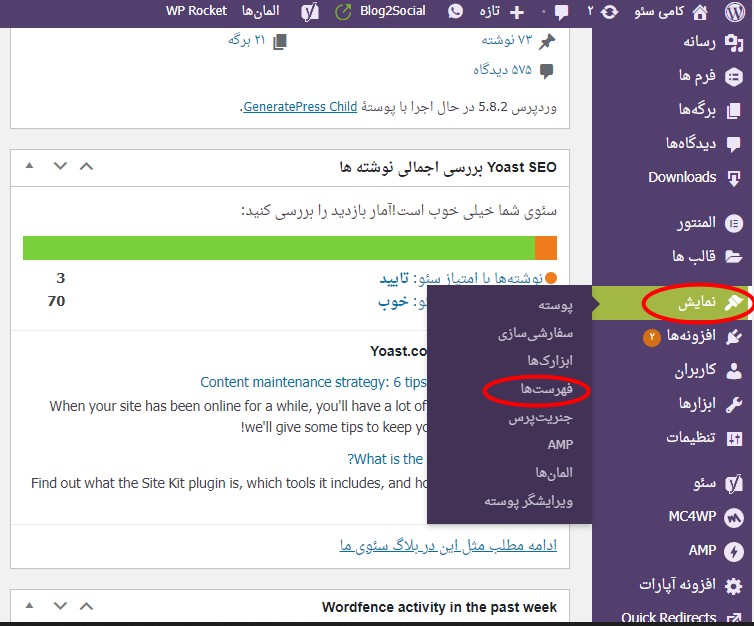Open the ۷۳ نوشته posts link
This screenshot has width=754, height=626.
tap(507, 40)
